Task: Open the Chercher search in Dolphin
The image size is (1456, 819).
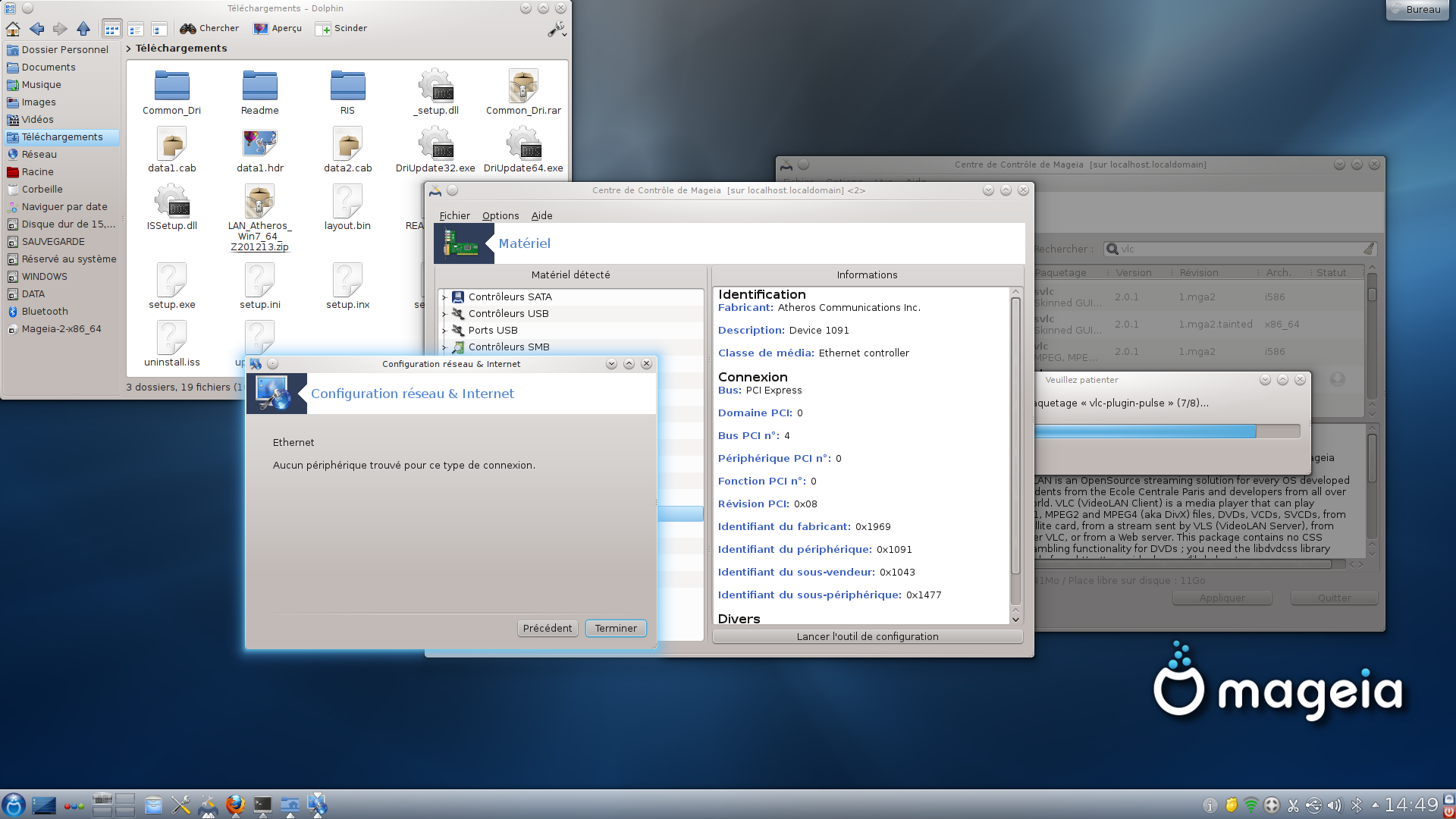Action: [209, 29]
